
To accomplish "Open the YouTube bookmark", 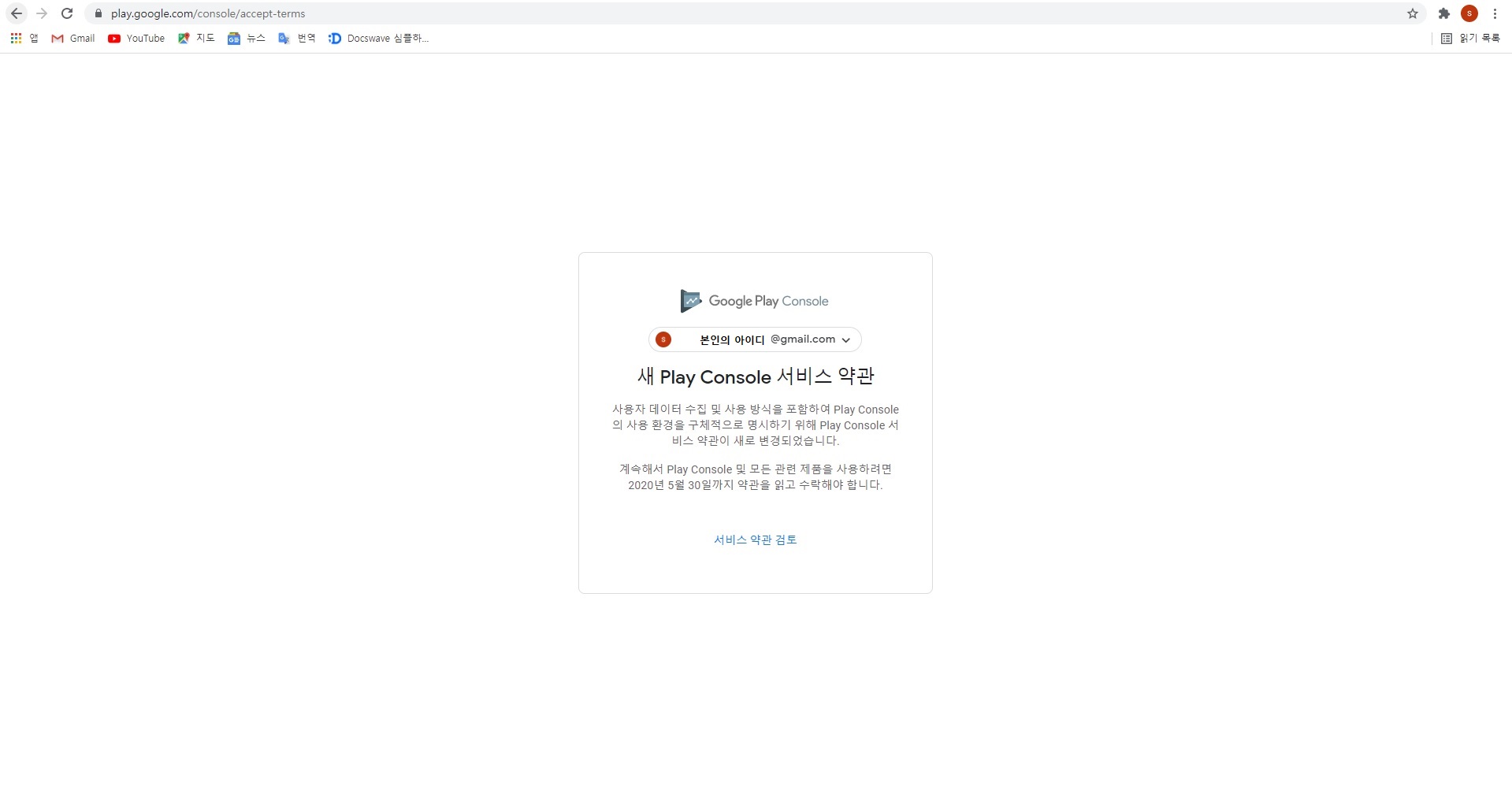I will pos(136,38).
